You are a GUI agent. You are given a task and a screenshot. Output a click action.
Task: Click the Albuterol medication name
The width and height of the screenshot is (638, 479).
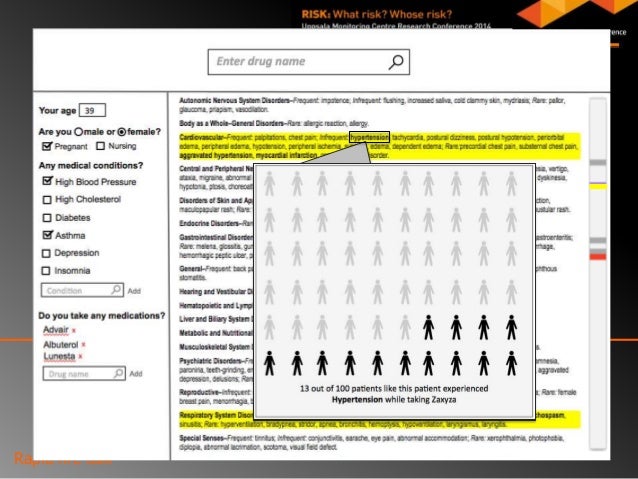tap(61, 345)
